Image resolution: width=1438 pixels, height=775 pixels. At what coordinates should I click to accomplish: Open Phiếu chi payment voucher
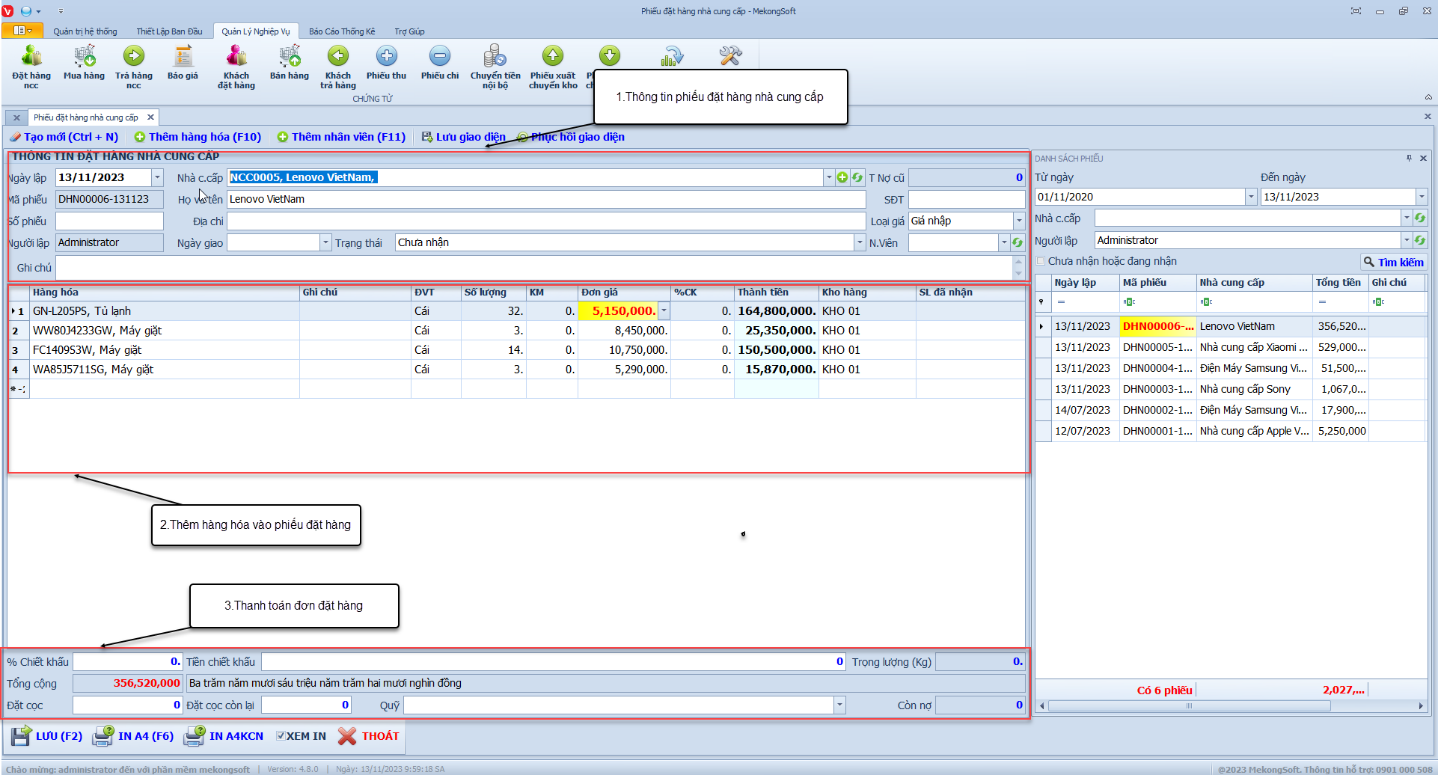(x=440, y=61)
